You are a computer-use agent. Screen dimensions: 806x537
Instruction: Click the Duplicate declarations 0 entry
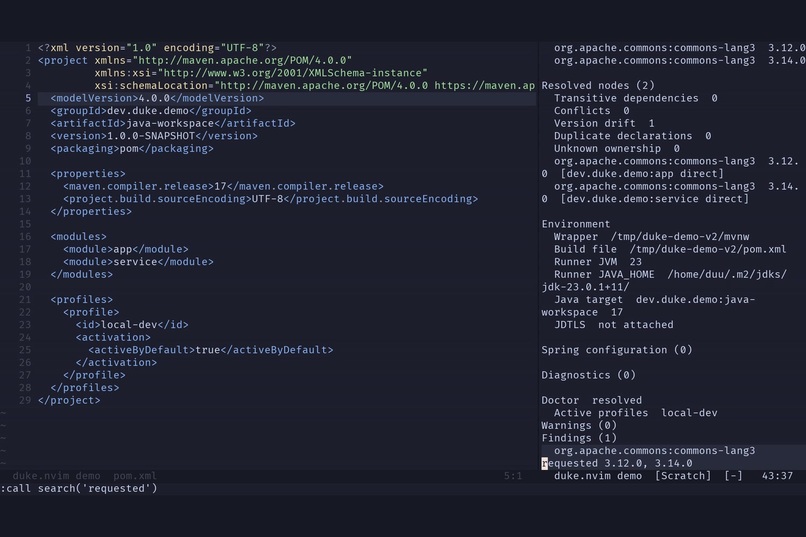[632, 136]
